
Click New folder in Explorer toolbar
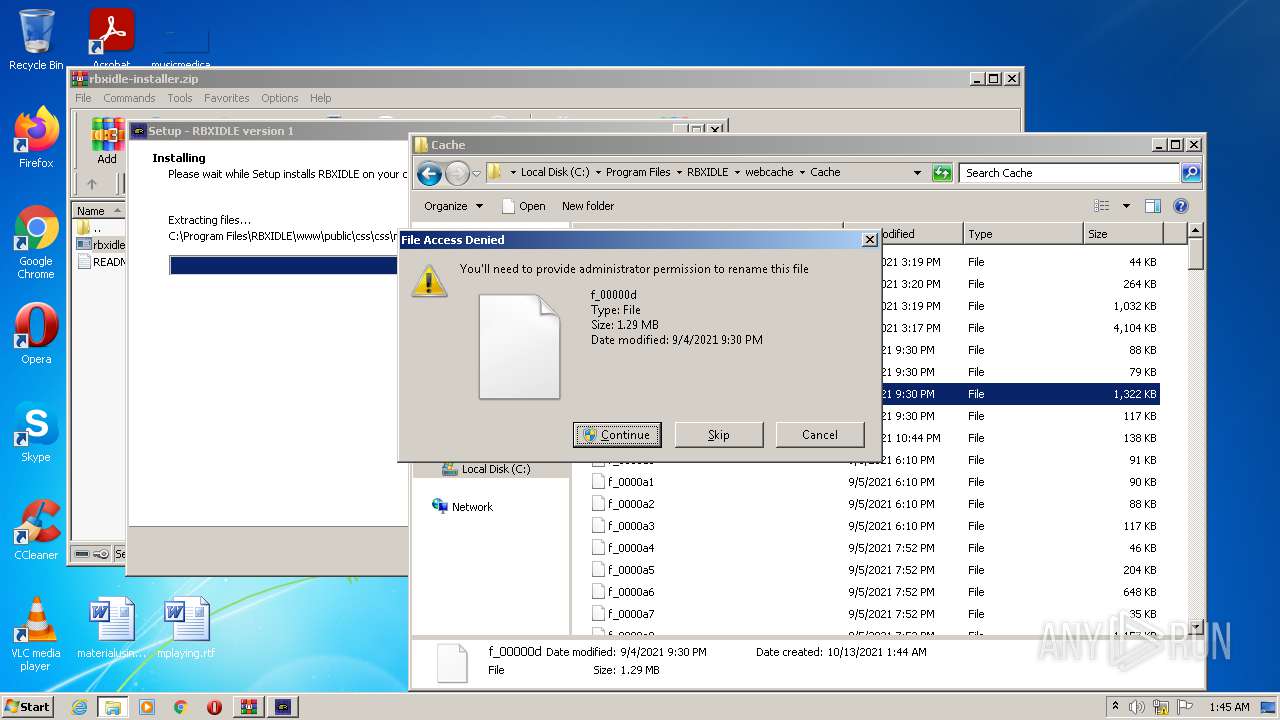point(588,206)
